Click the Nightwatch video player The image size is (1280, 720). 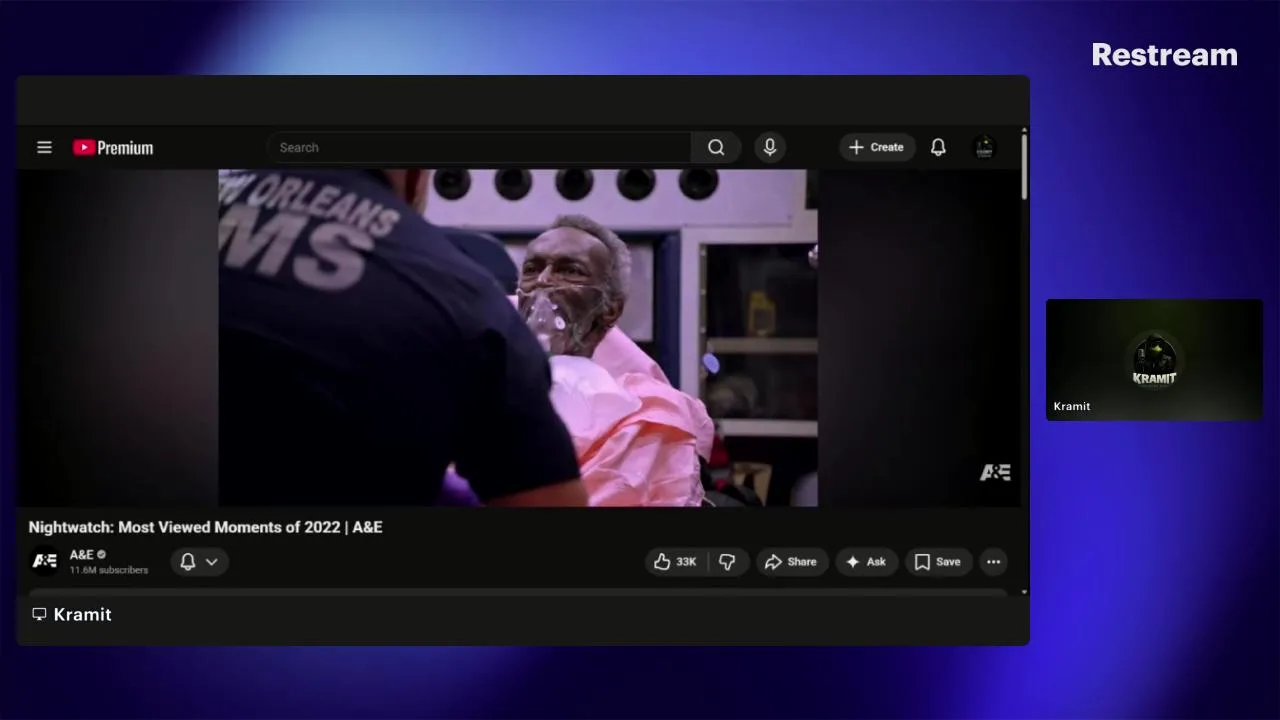pos(518,337)
